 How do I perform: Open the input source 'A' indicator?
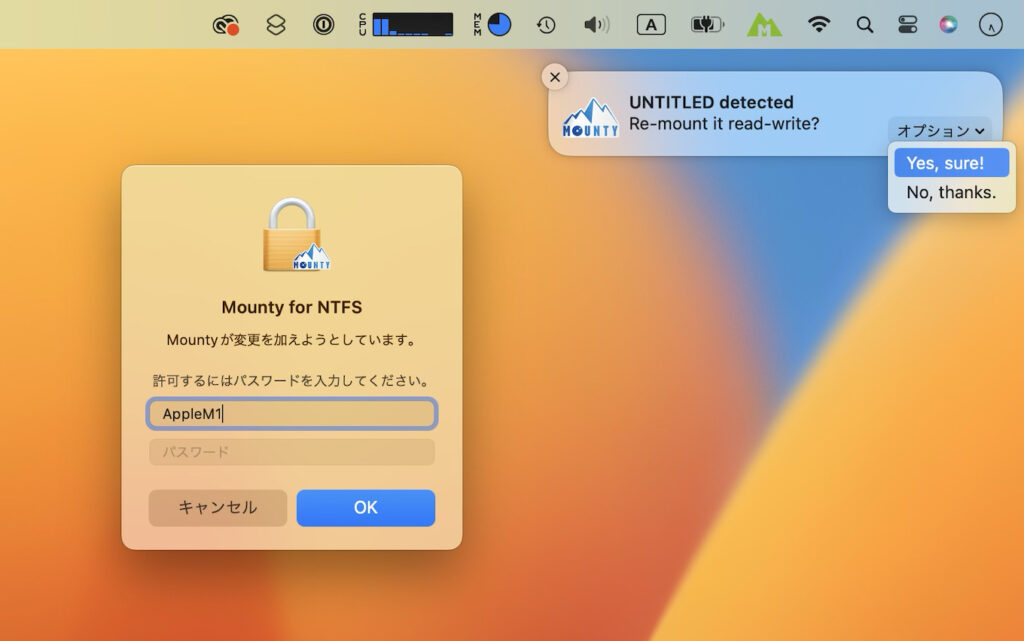650,24
